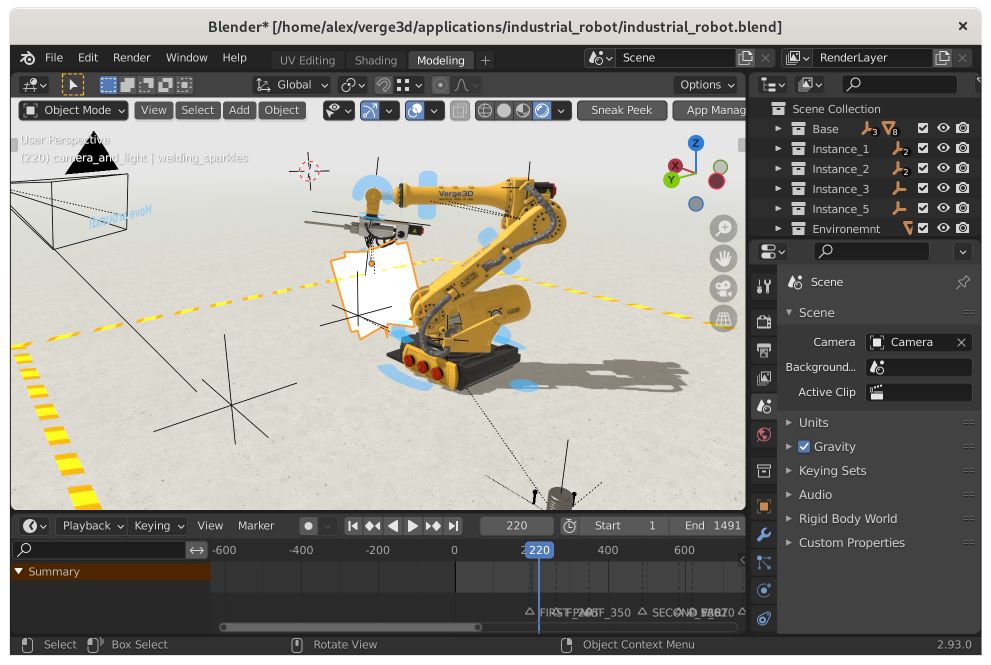The image size is (991, 665).
Task: Clear the Camera field with X
Action: tap(961, 343)
